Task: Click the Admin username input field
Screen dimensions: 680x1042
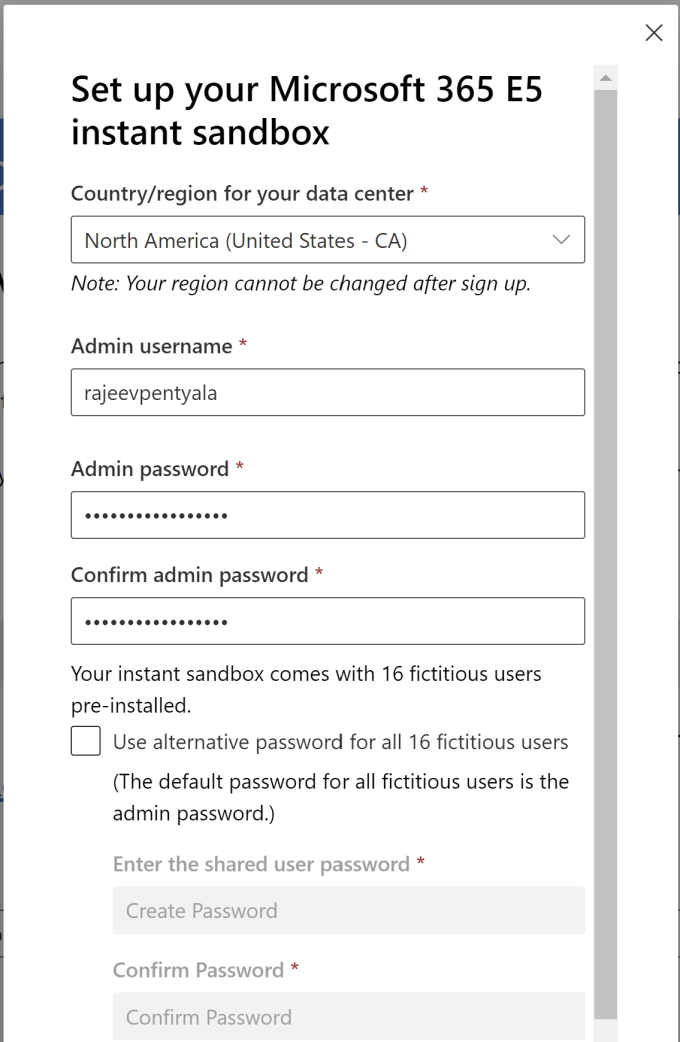Action: pos(327,392)
